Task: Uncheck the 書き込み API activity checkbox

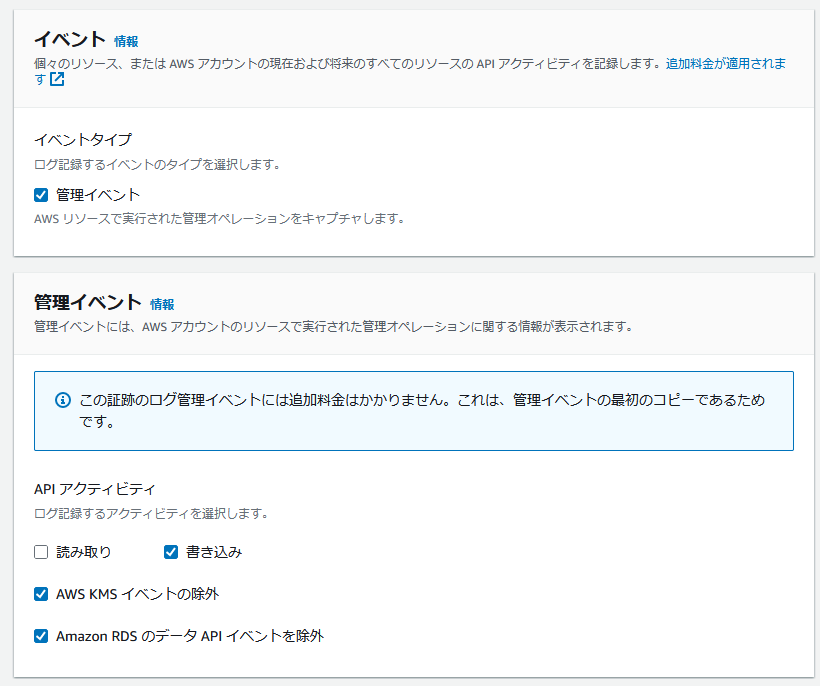Action: [171, 552]
